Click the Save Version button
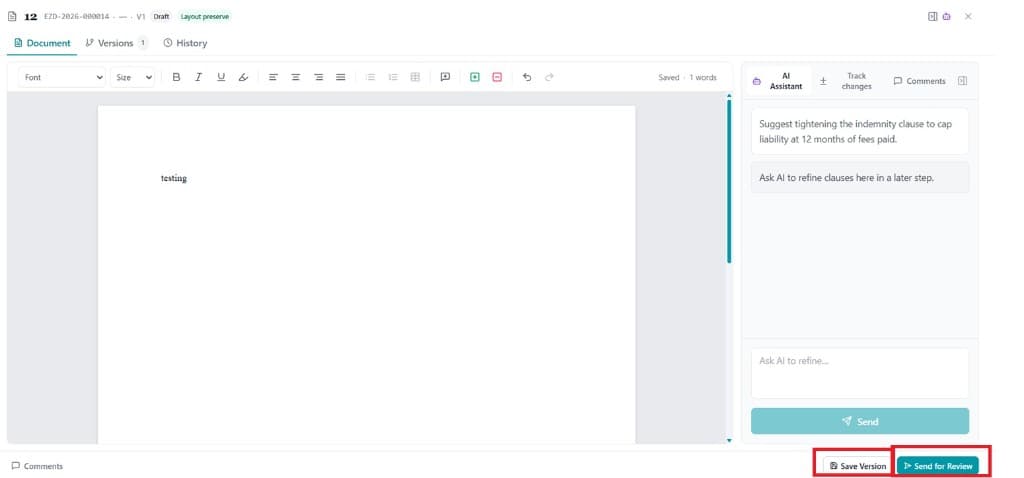The image size is (1024, 478). (x=857, y=466)
